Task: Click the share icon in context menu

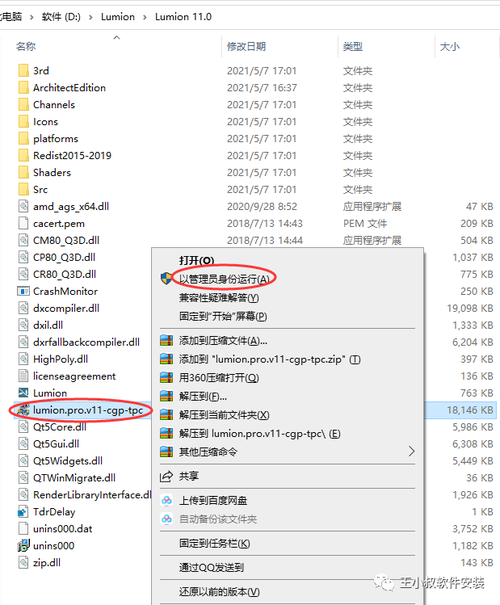Action: [166, 476]
